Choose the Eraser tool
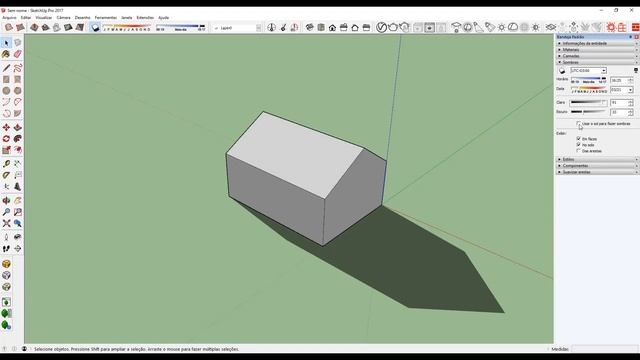This screenshot has width=640, height=360. tap(18, 54)
